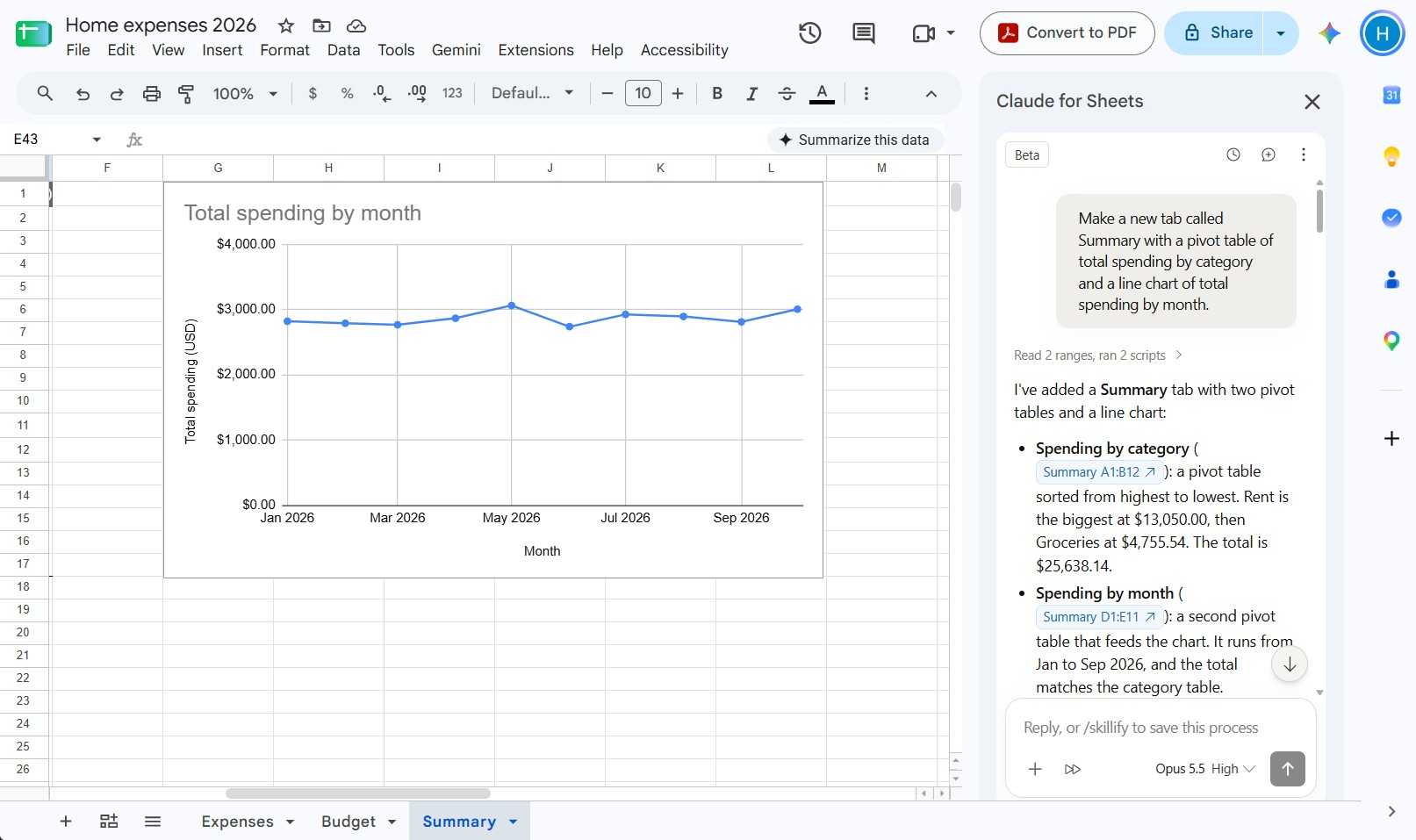Open the comments icon
This screenshot has width=1416, height=840.
(x=864, y=33)
